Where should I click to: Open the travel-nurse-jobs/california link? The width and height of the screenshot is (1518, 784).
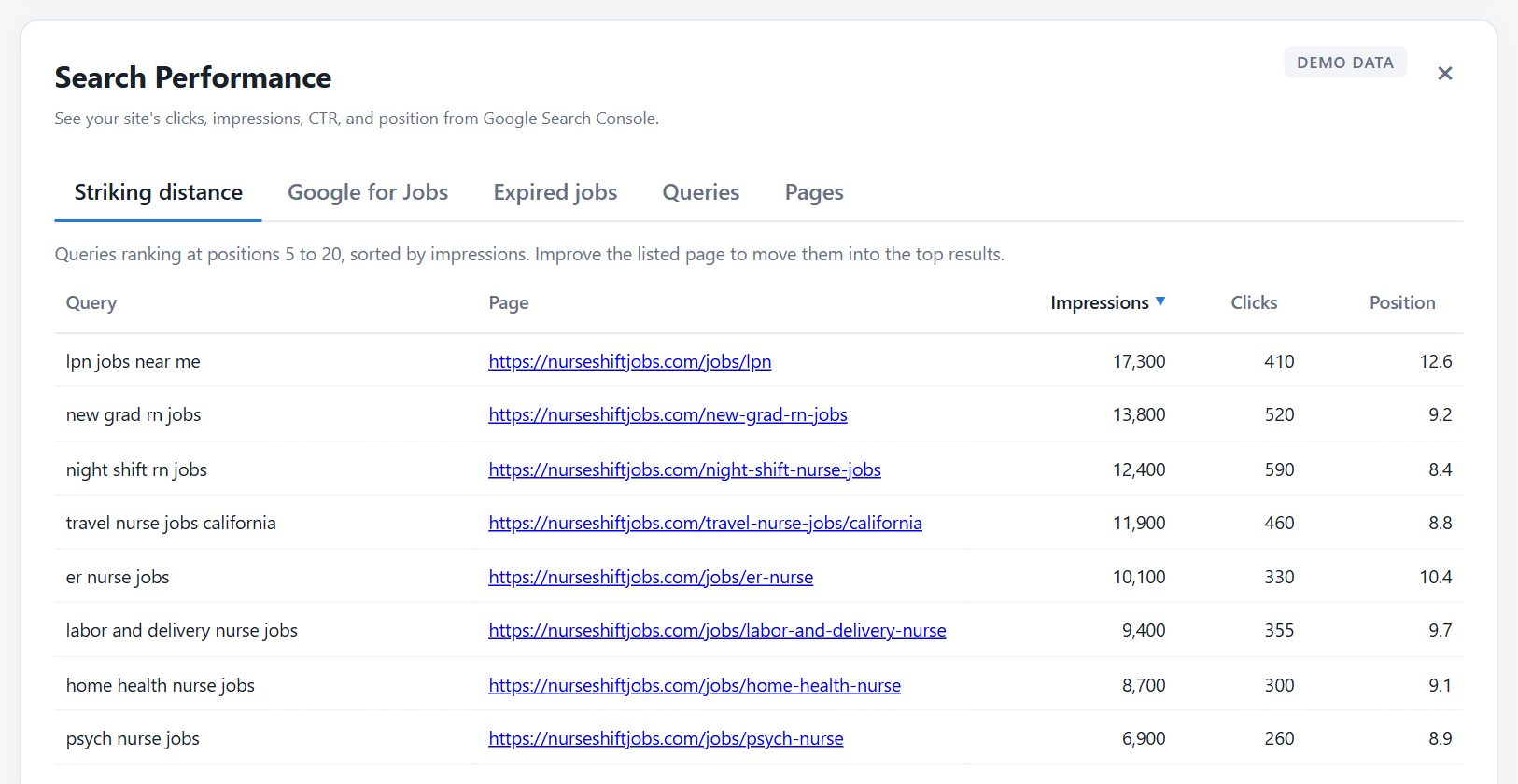[706, 523]
